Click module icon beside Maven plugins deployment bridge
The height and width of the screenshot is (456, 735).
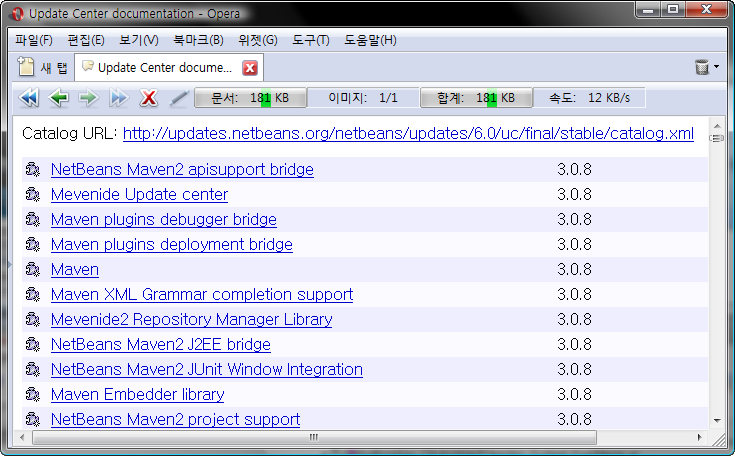tap(33, 244)
